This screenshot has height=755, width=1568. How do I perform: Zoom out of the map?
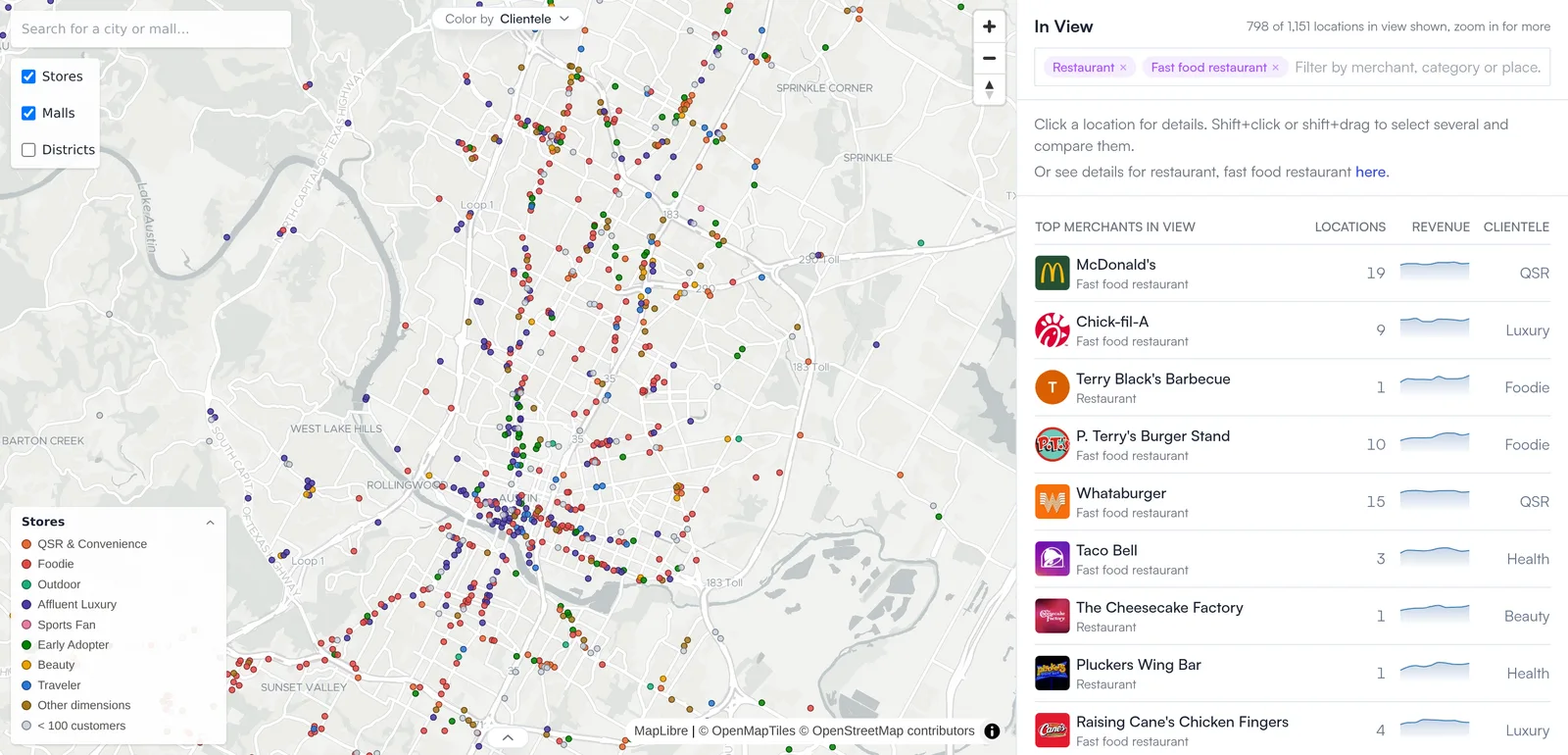pos(989,58)
